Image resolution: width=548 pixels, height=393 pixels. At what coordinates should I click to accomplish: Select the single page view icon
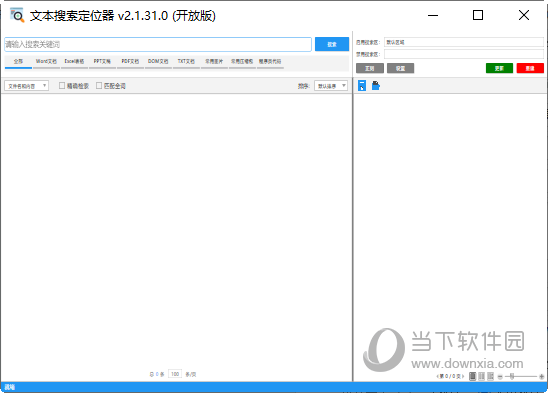473,376
